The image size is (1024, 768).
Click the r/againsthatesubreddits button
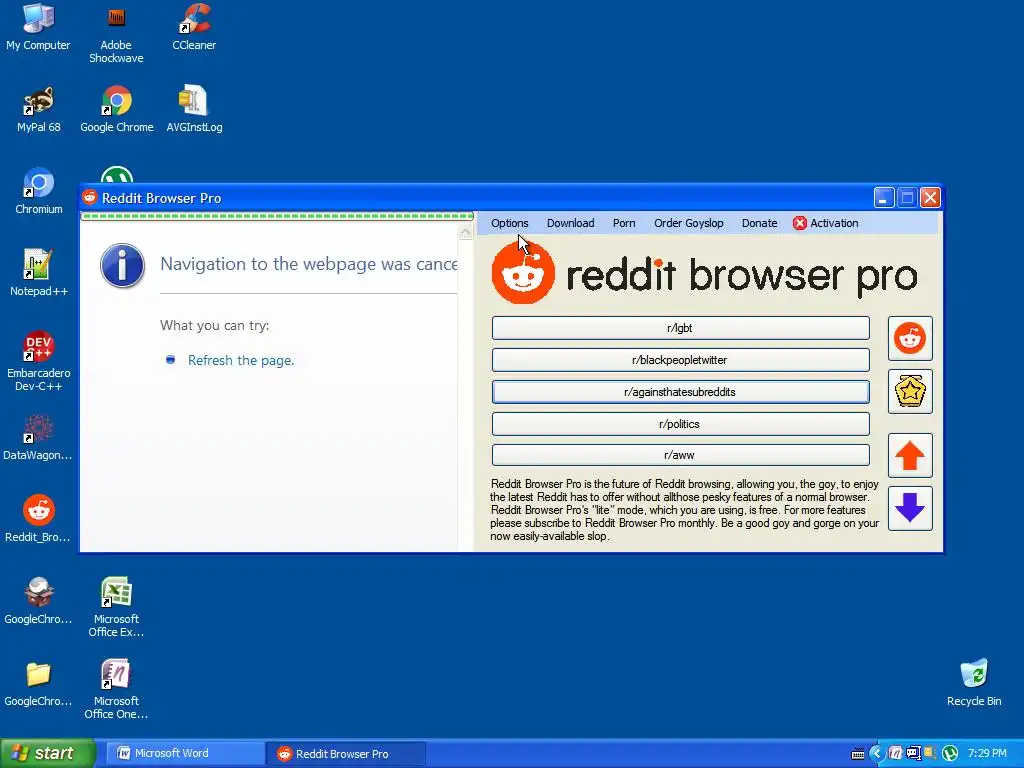pyautogui.click(x=680, y=392)
